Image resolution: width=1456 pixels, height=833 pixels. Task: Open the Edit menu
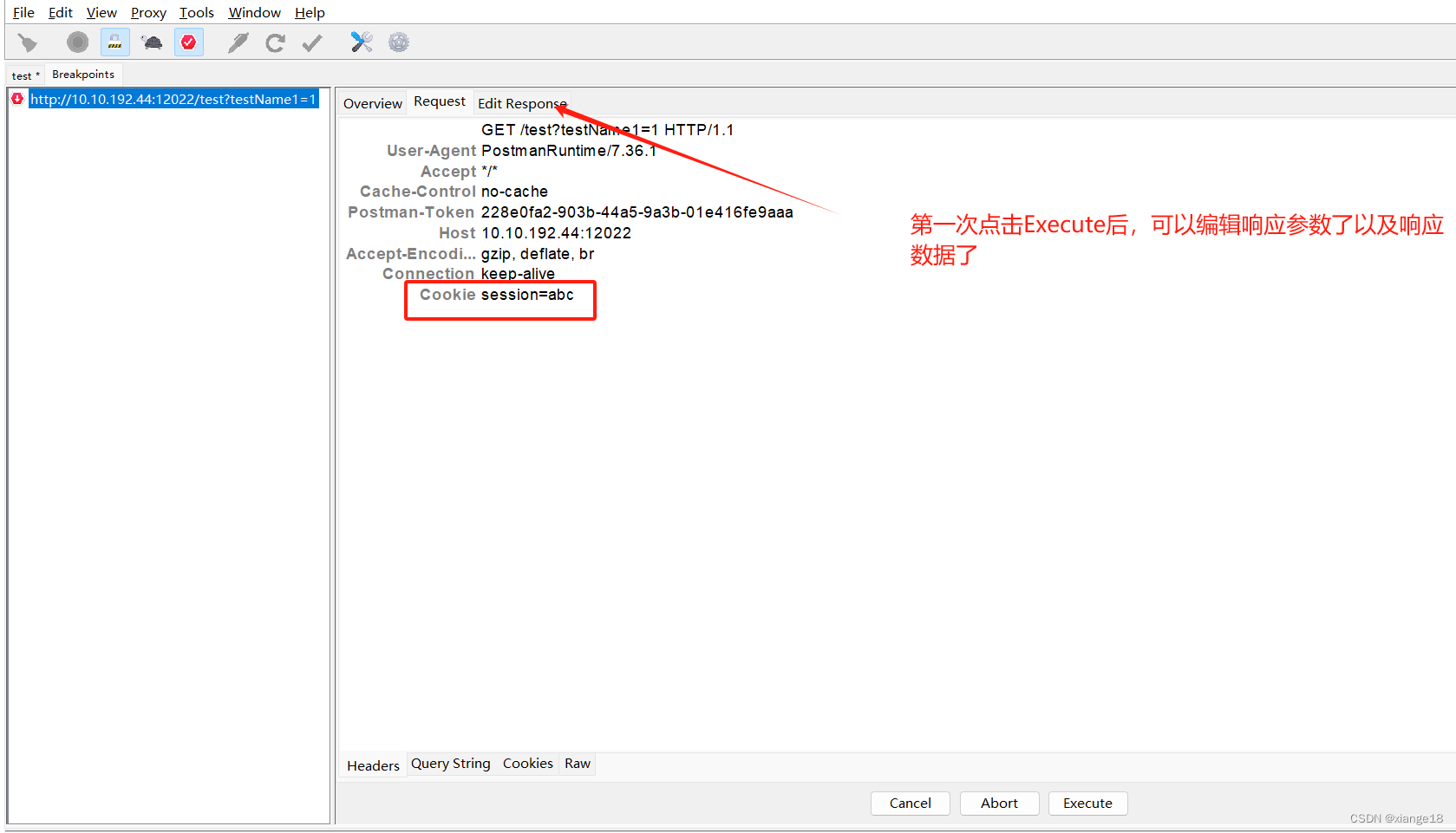point(61,12)
